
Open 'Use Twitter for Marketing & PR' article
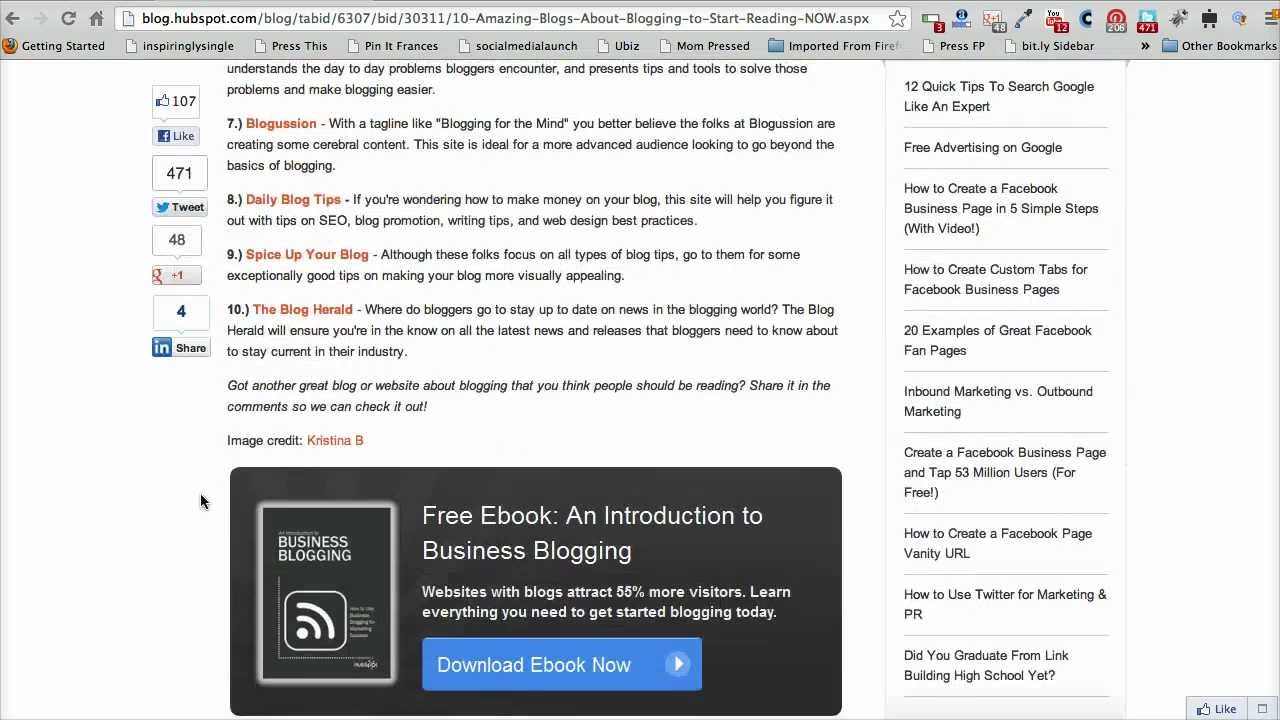coord(1005,604)
